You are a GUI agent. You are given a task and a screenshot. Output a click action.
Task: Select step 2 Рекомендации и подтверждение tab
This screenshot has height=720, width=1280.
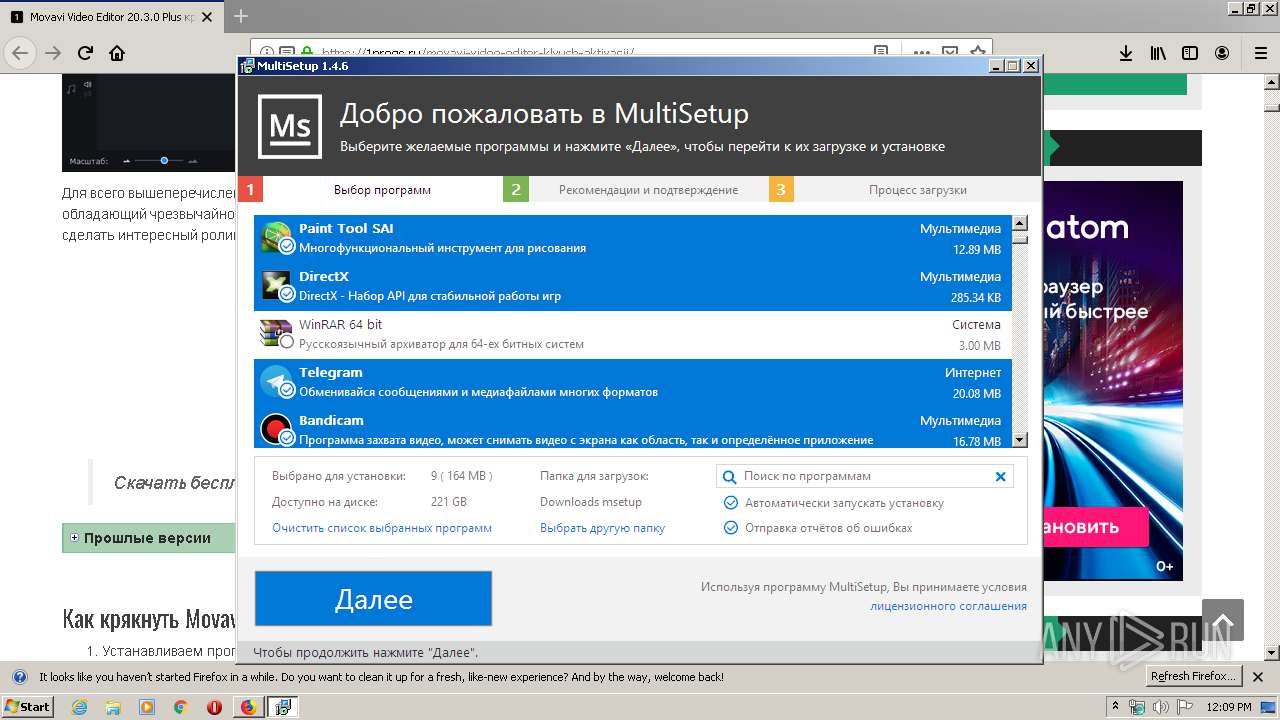coord(635,190)
